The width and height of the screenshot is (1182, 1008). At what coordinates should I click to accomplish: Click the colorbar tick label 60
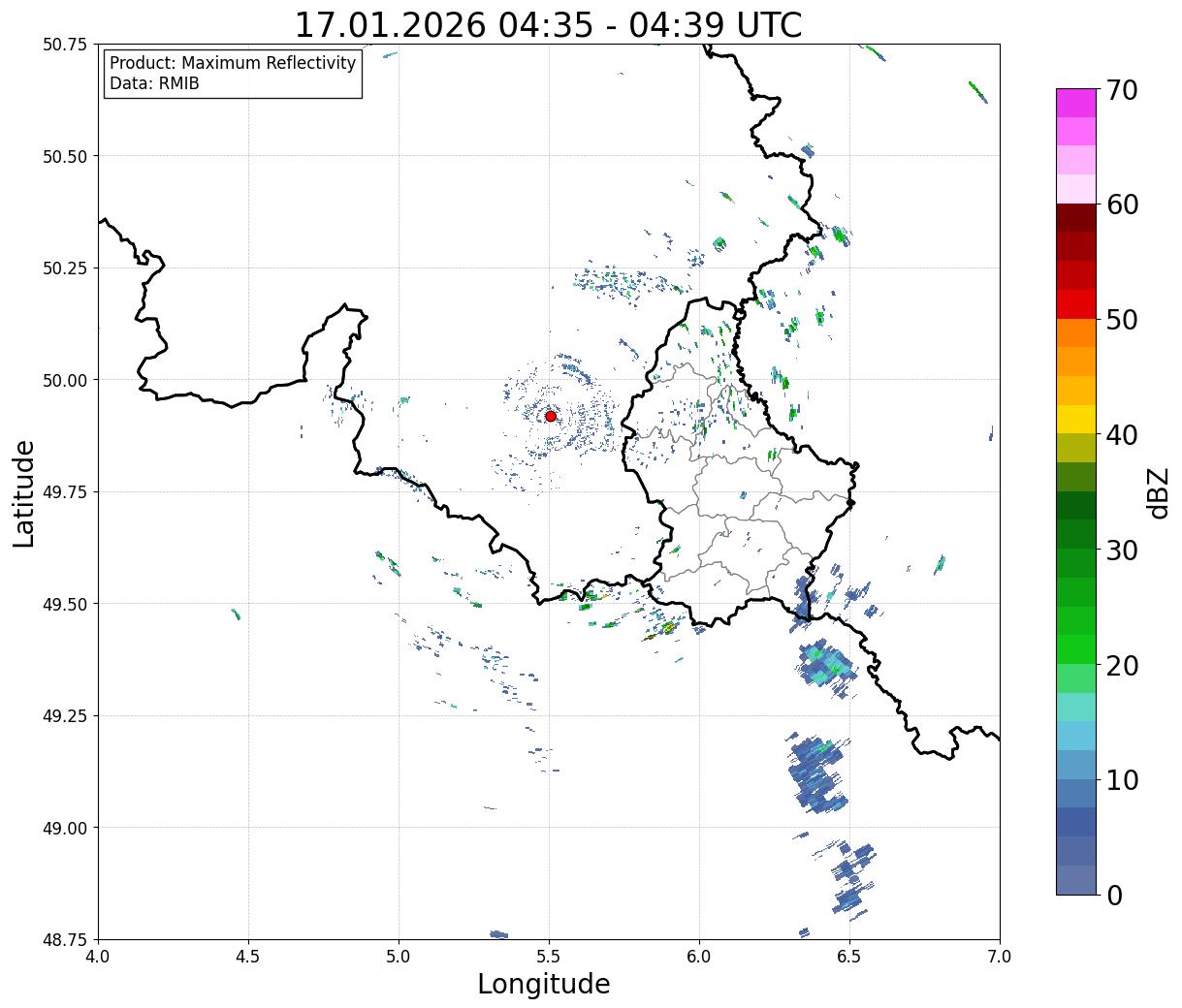(1121, 205)
